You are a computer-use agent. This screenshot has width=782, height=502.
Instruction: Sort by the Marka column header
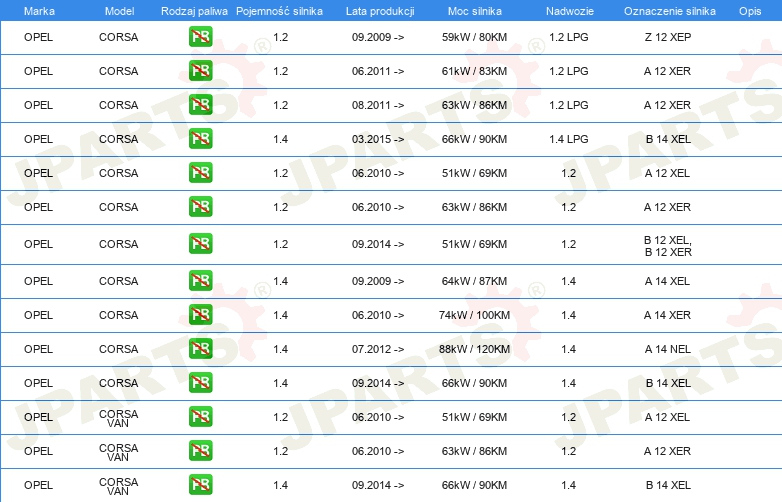coord(39,11)
